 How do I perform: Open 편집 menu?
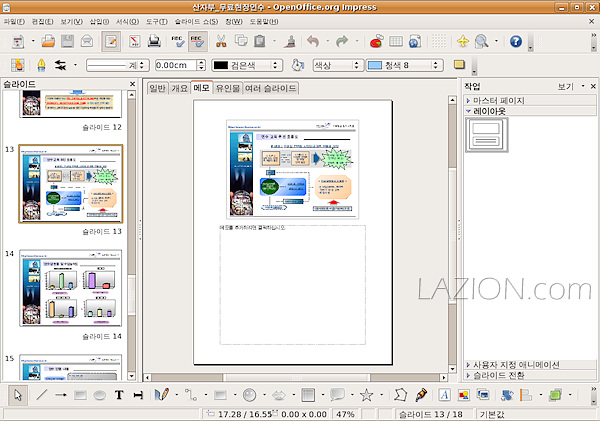42,22
